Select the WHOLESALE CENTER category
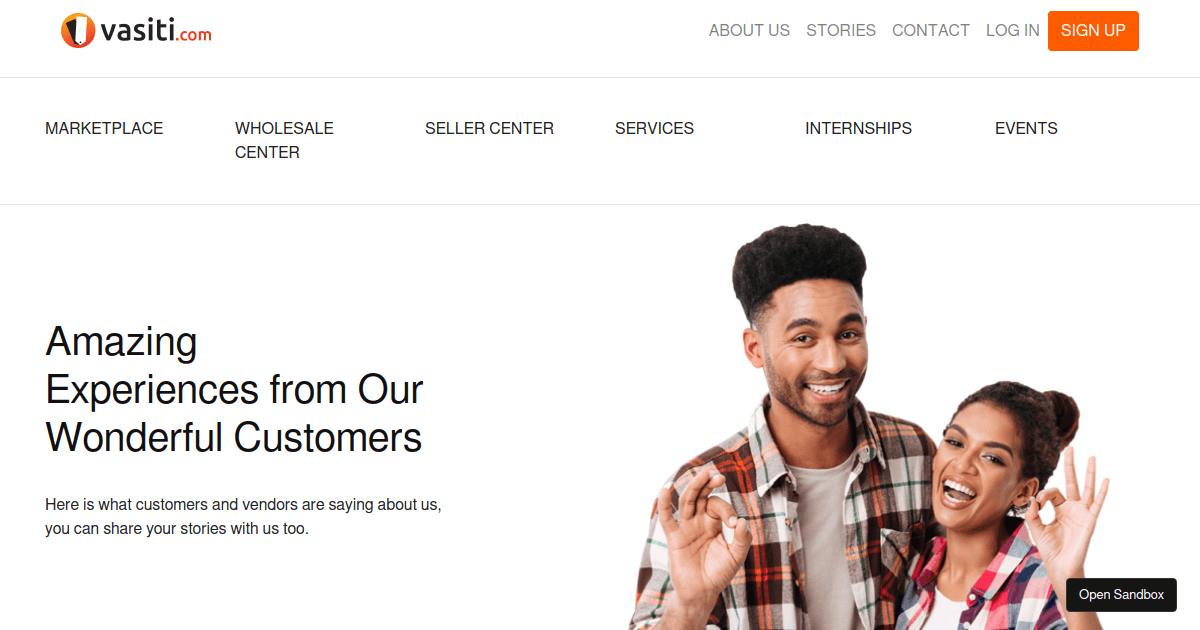 point(284,140)
